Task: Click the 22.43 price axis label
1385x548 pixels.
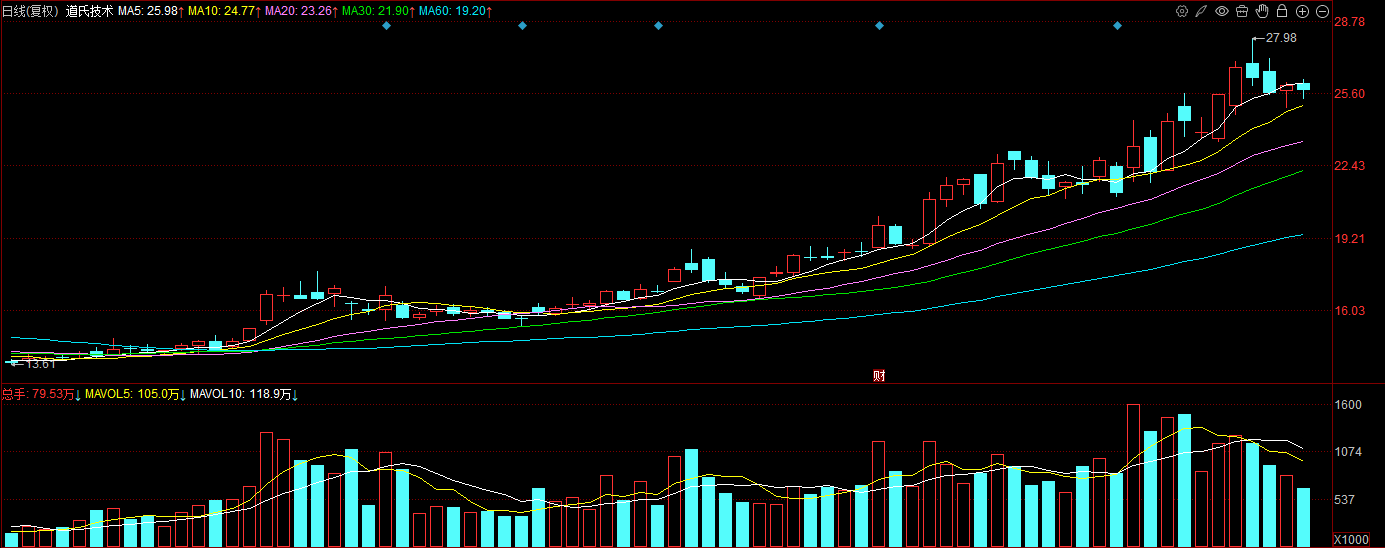Action: point(1350,166)
